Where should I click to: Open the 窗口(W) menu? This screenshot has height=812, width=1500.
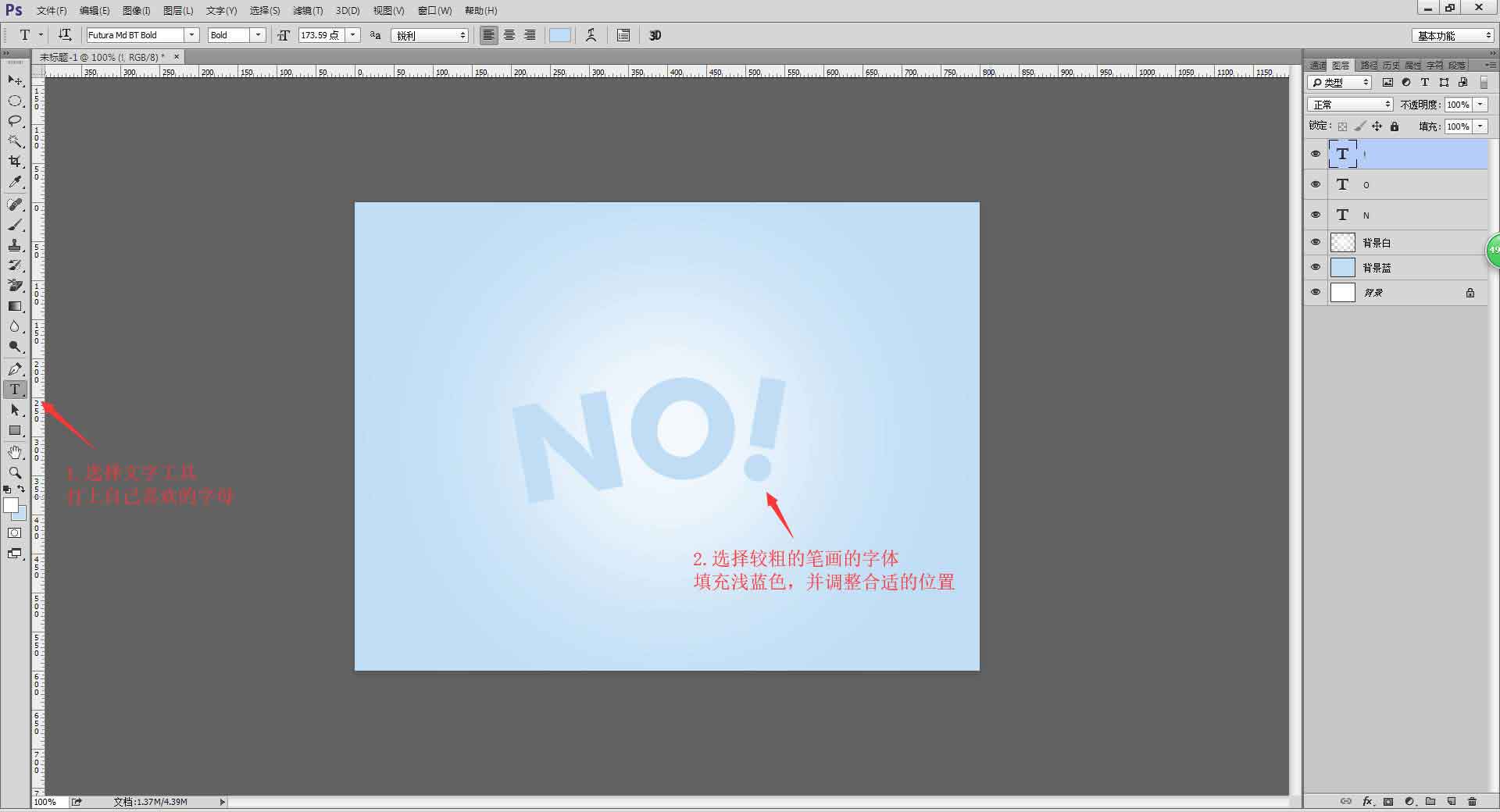point(434,11)
